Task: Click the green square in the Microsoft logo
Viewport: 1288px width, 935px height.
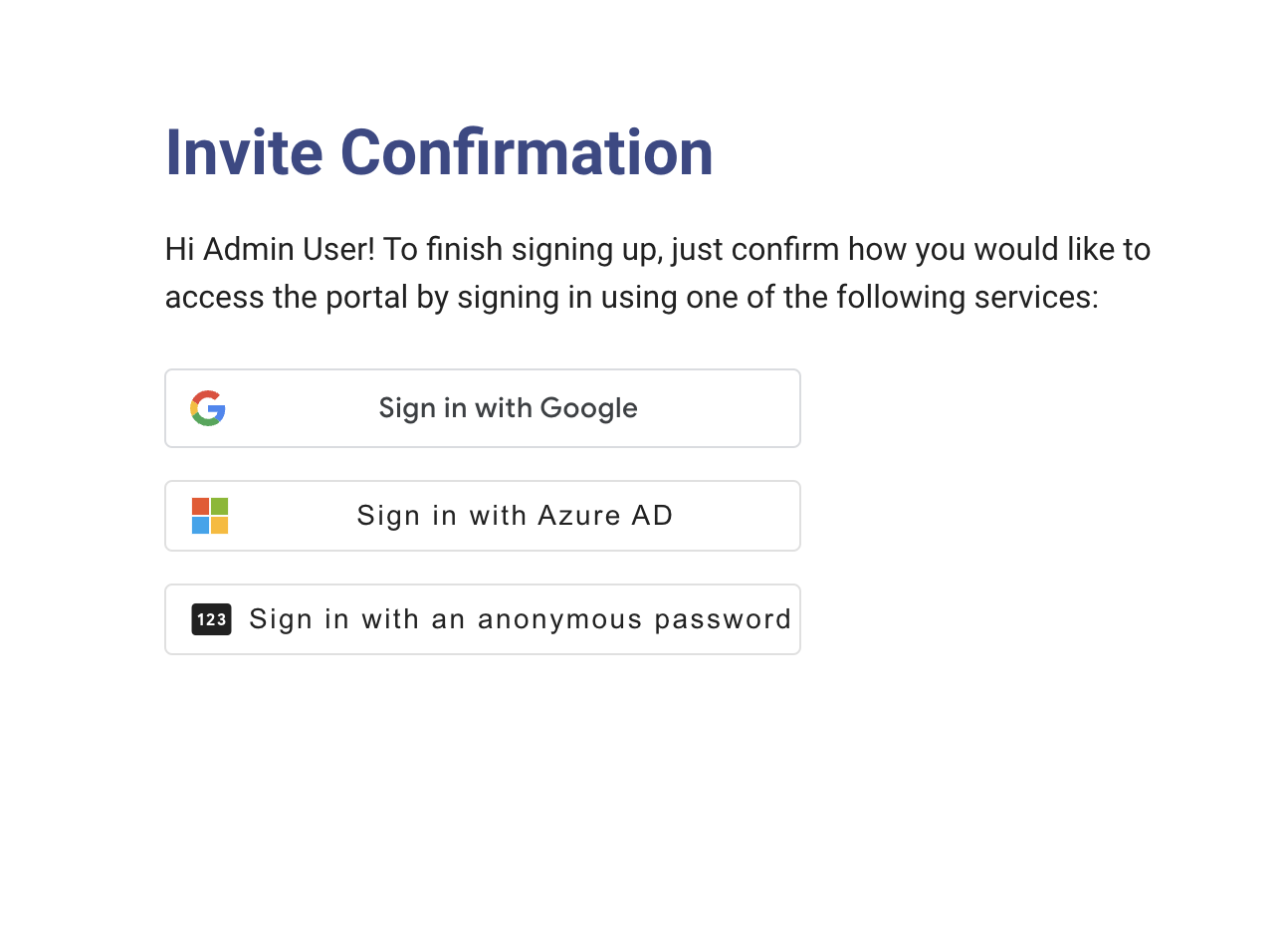Action: point(219,507)
